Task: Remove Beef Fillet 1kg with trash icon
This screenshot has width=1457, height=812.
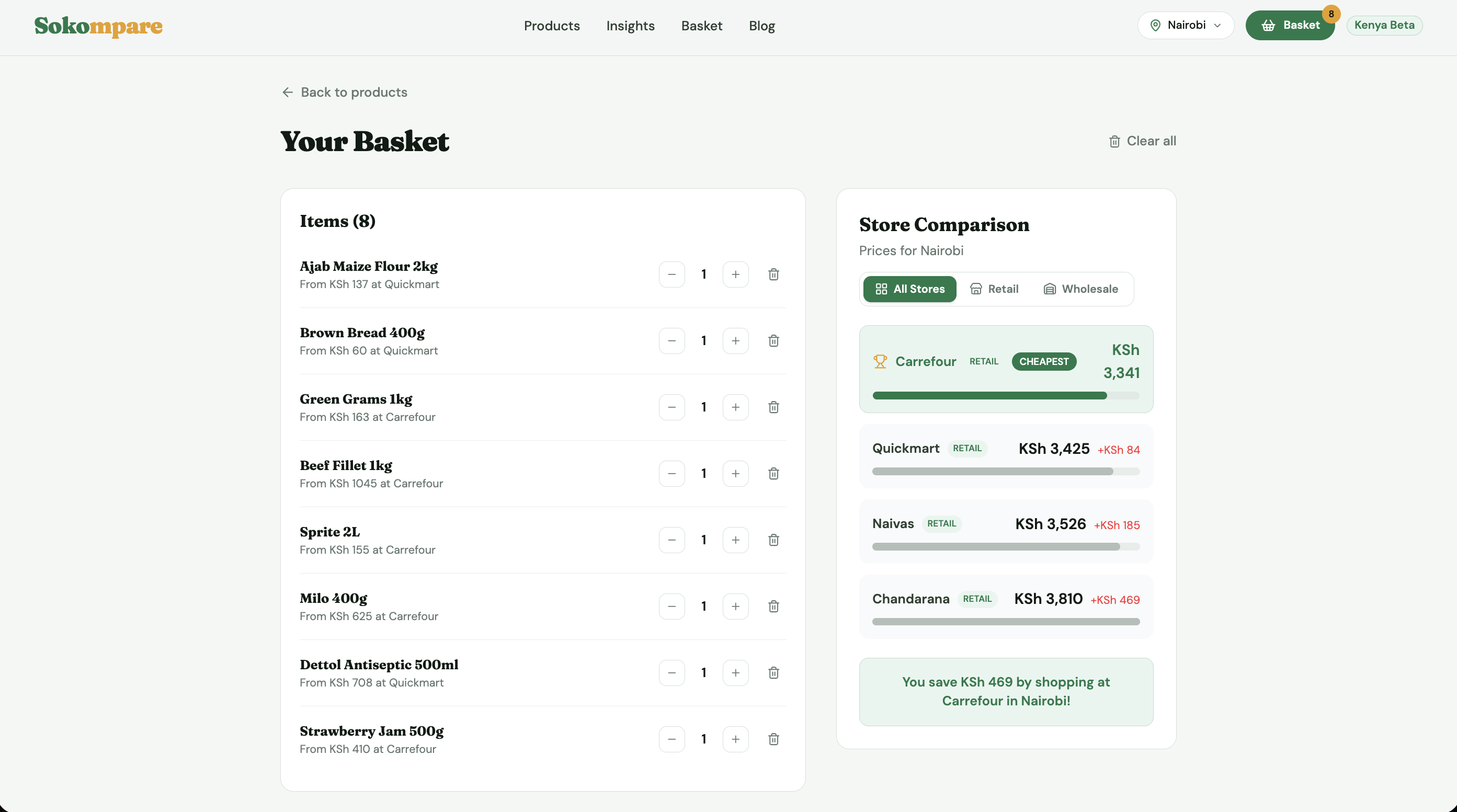Action: click(x=773, y=473)
